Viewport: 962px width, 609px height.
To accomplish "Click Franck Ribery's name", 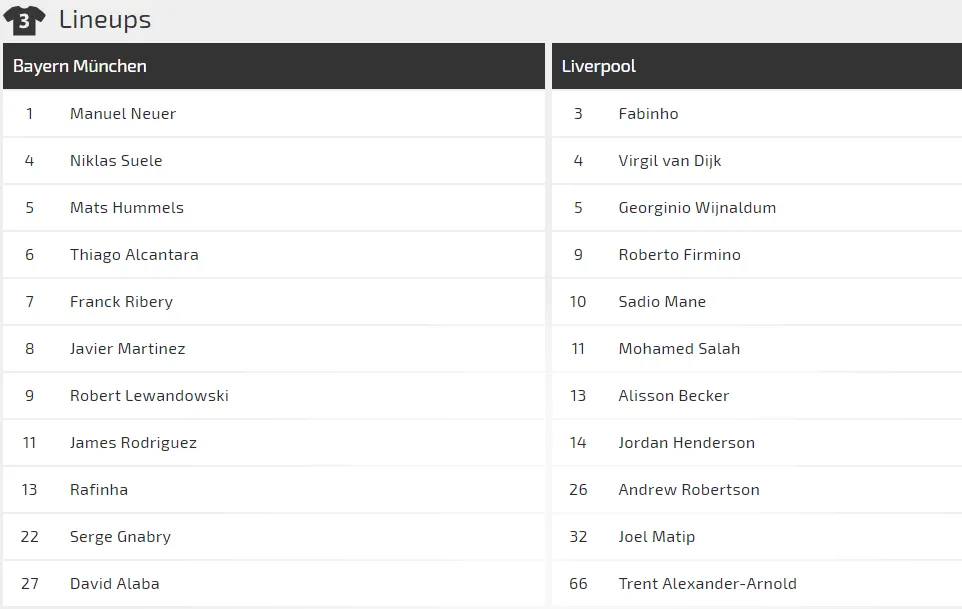I will pos(121,302).
